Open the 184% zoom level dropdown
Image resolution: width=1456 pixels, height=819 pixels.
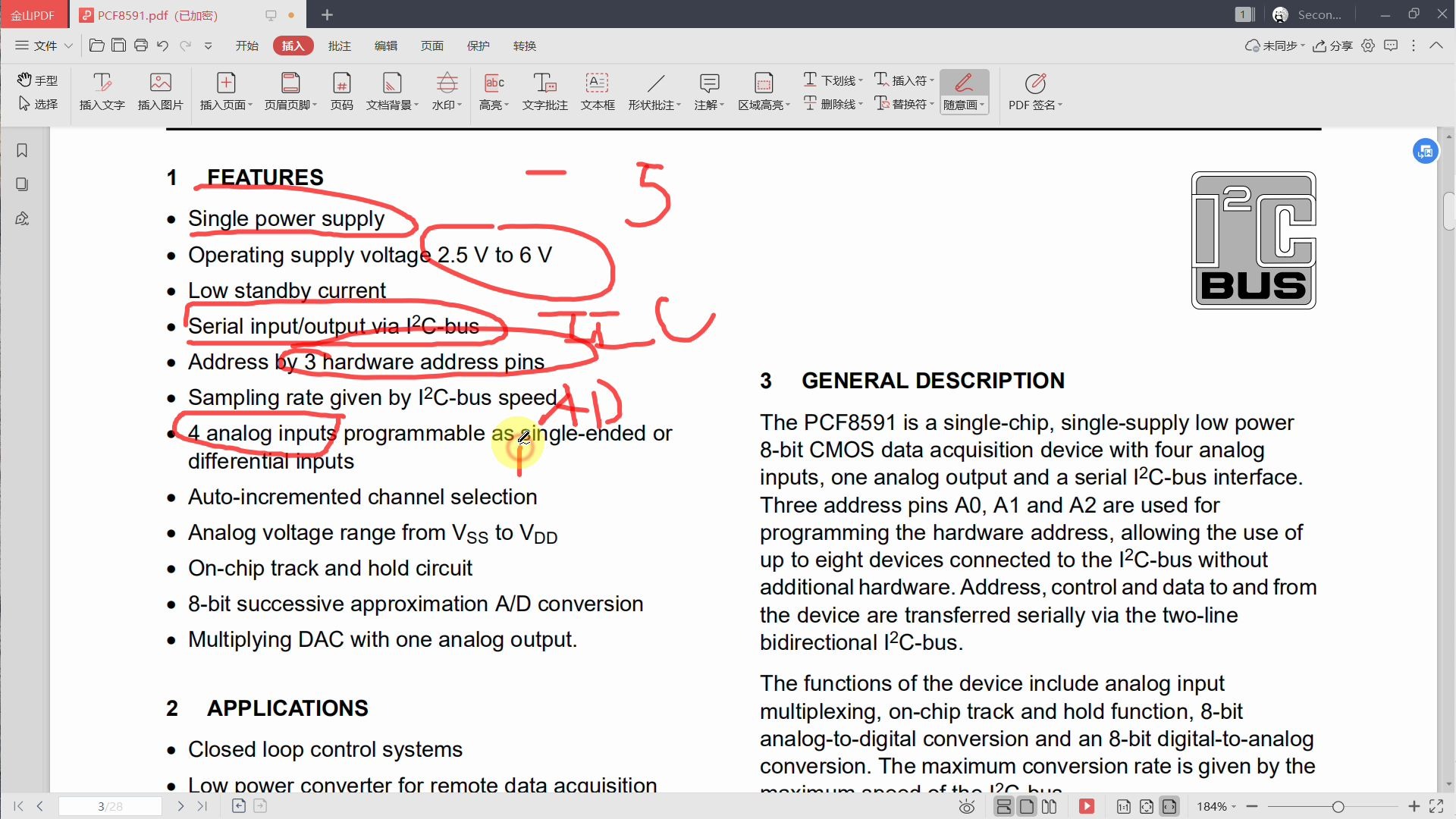pyautogui.click(x=1216, y=806)
